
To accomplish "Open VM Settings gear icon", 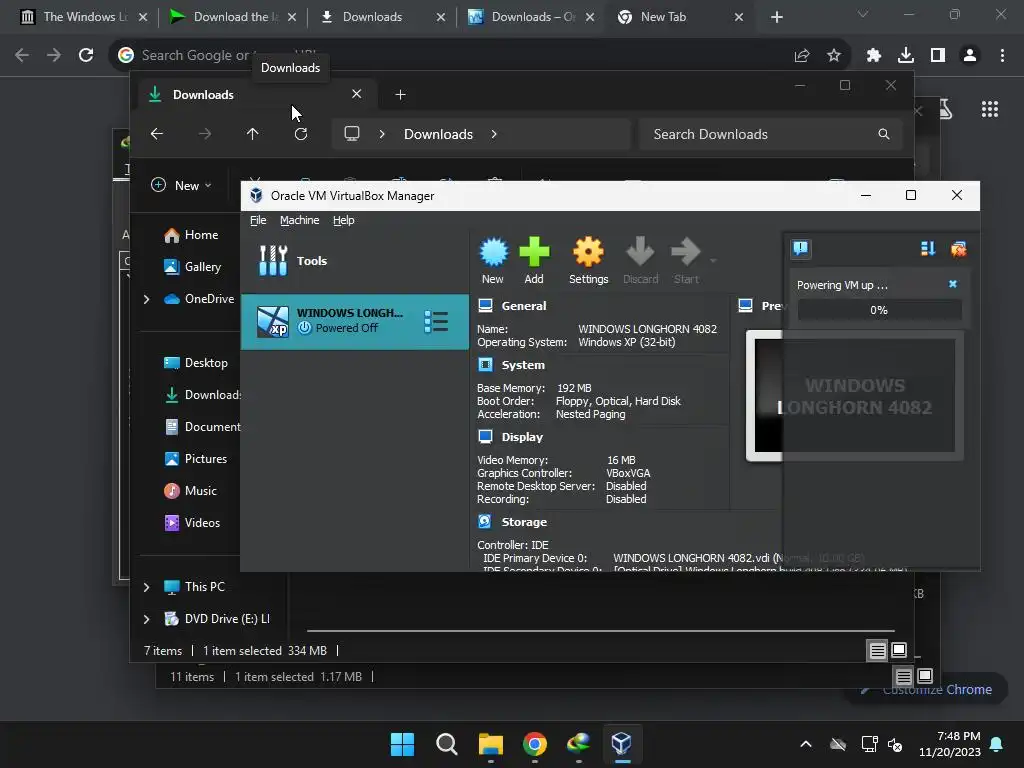I will click(588, 261).
